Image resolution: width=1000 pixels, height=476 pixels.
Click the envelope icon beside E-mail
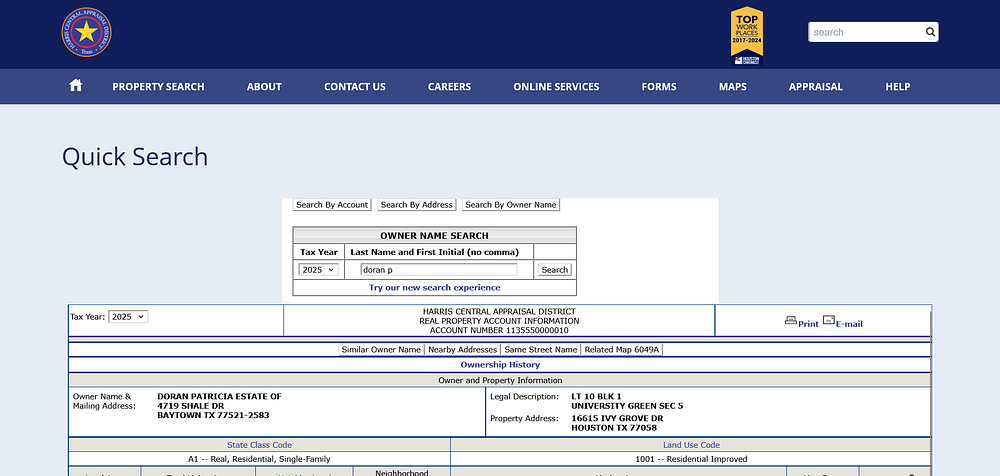pos(828,320)
